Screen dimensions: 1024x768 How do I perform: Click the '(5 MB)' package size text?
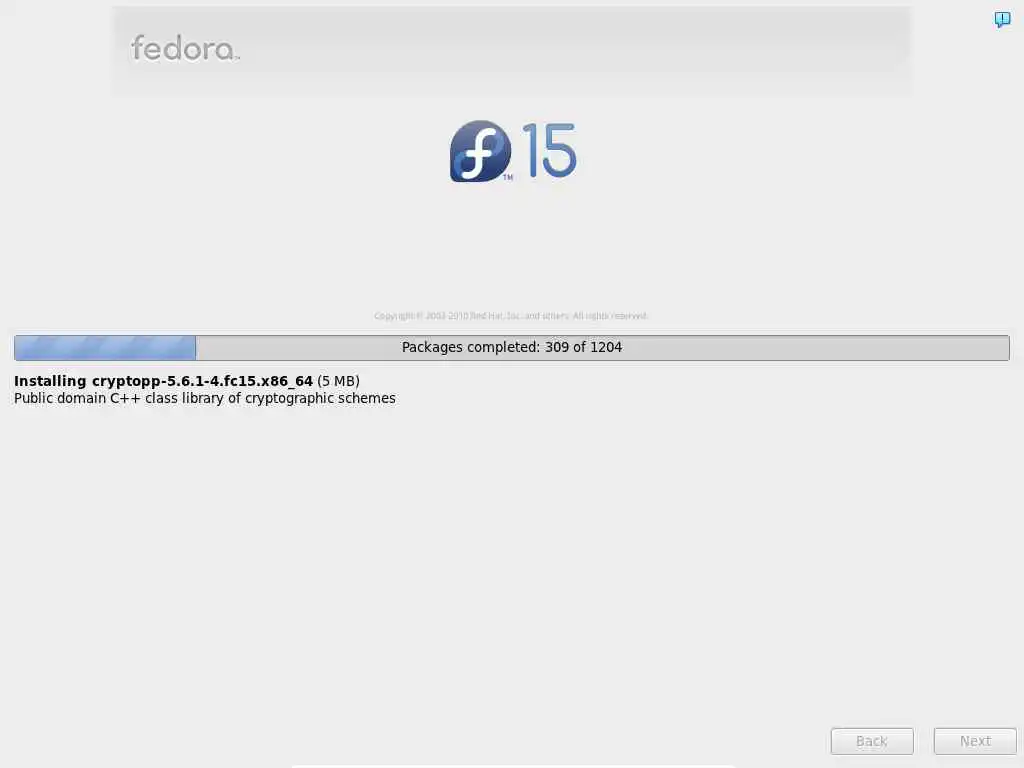click(338, 381)
